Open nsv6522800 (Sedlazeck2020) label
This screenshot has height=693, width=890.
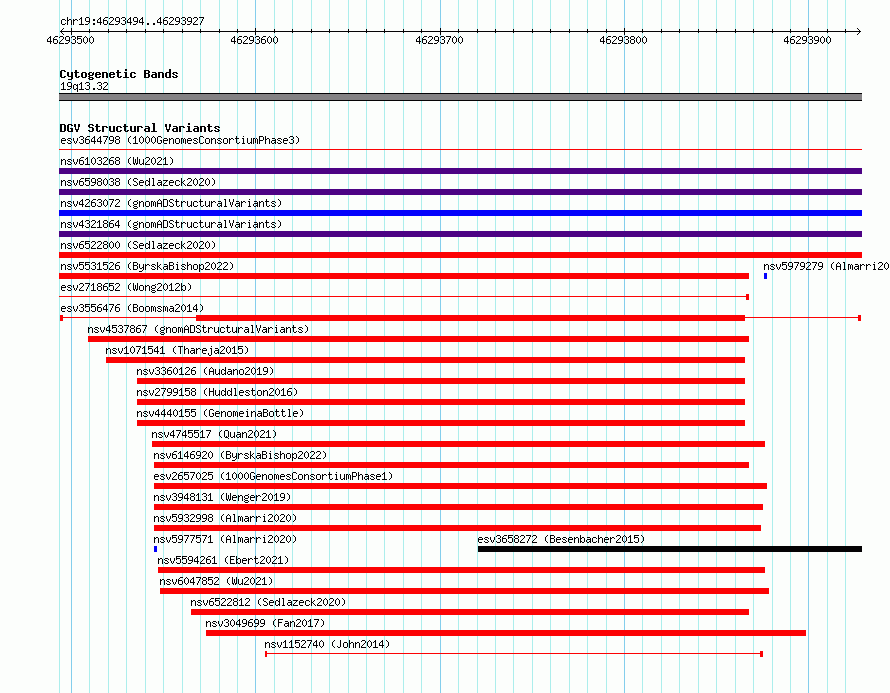coord(138,245)
